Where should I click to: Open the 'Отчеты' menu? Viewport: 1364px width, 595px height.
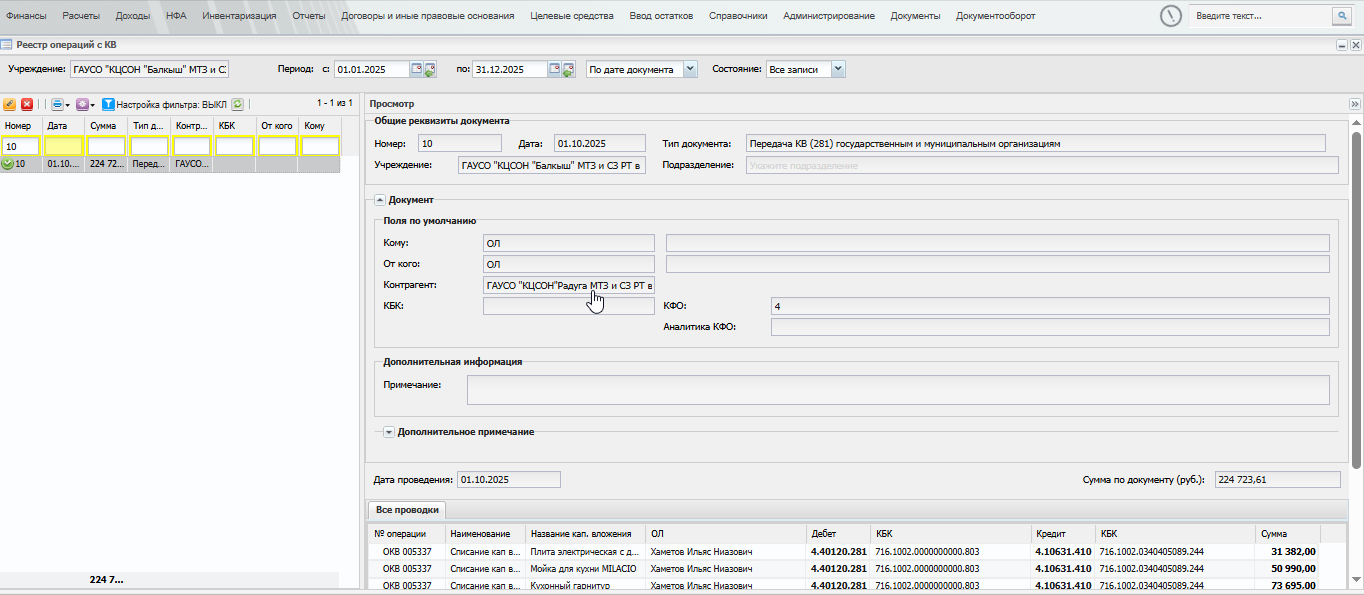tap(308, 16)
